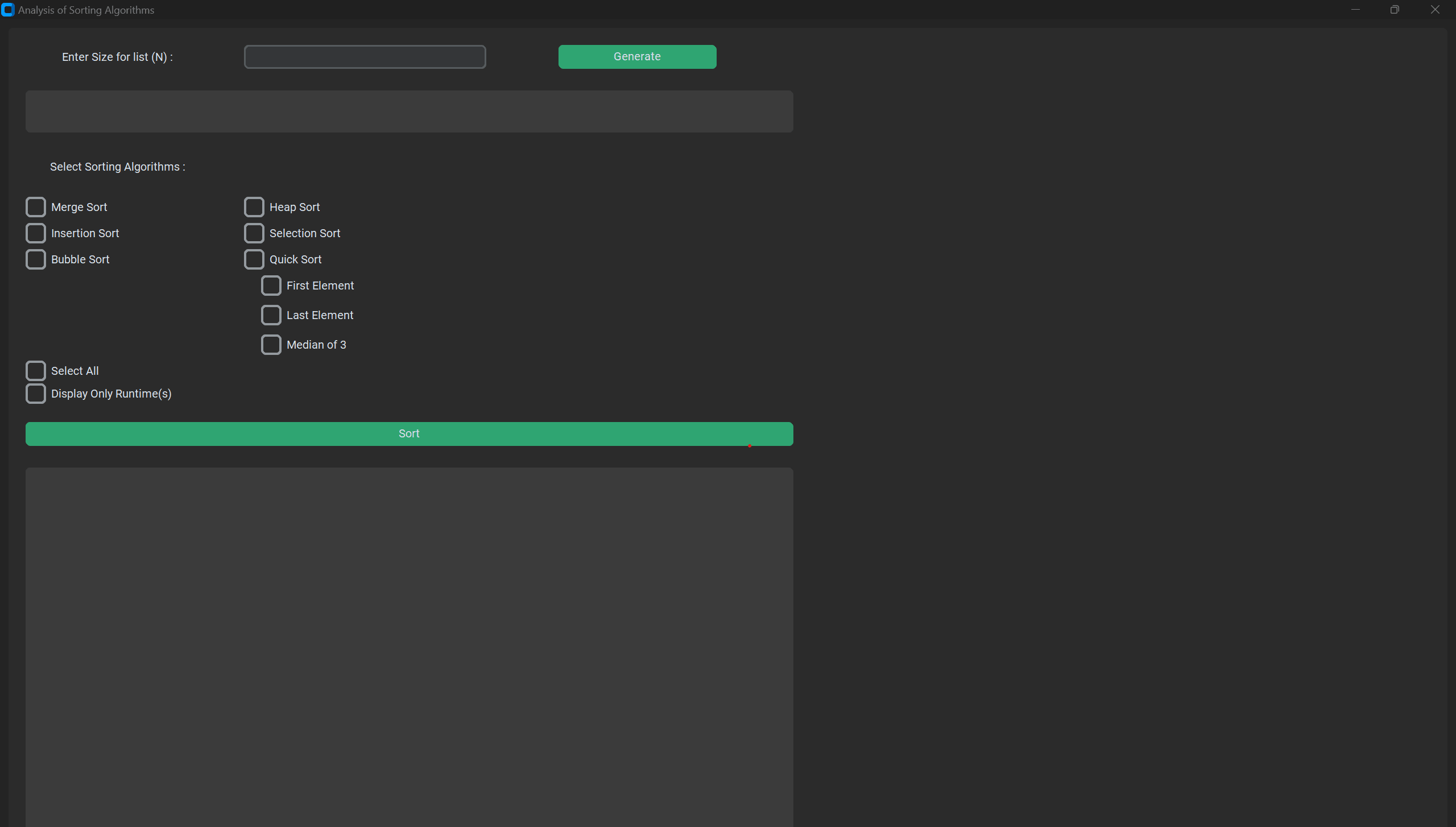Choose First Element pivot for Quick Sort
1456x827 pixels.
click(271, 286)
